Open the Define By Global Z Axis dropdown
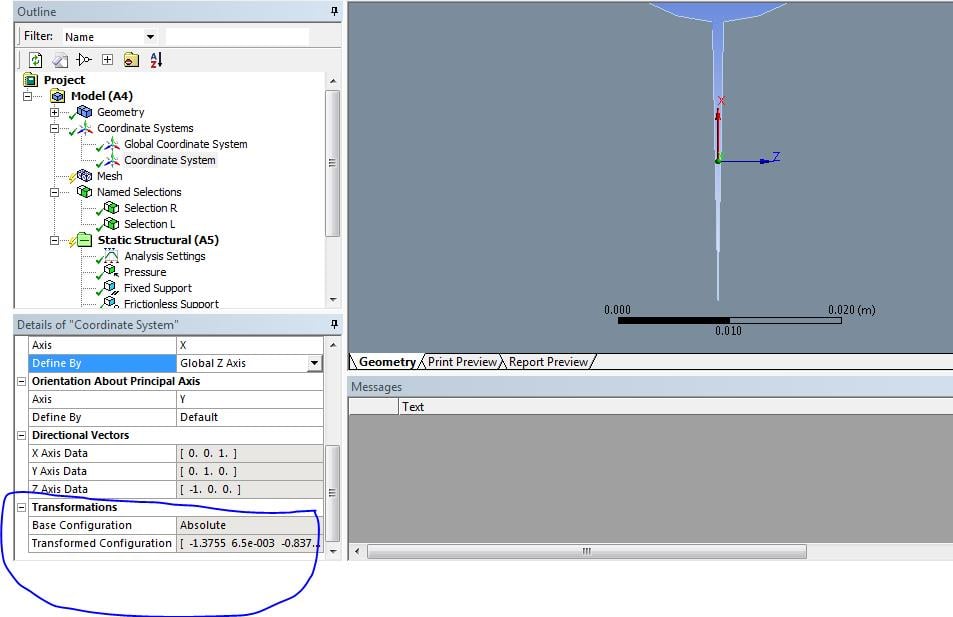 click(314, 363)
